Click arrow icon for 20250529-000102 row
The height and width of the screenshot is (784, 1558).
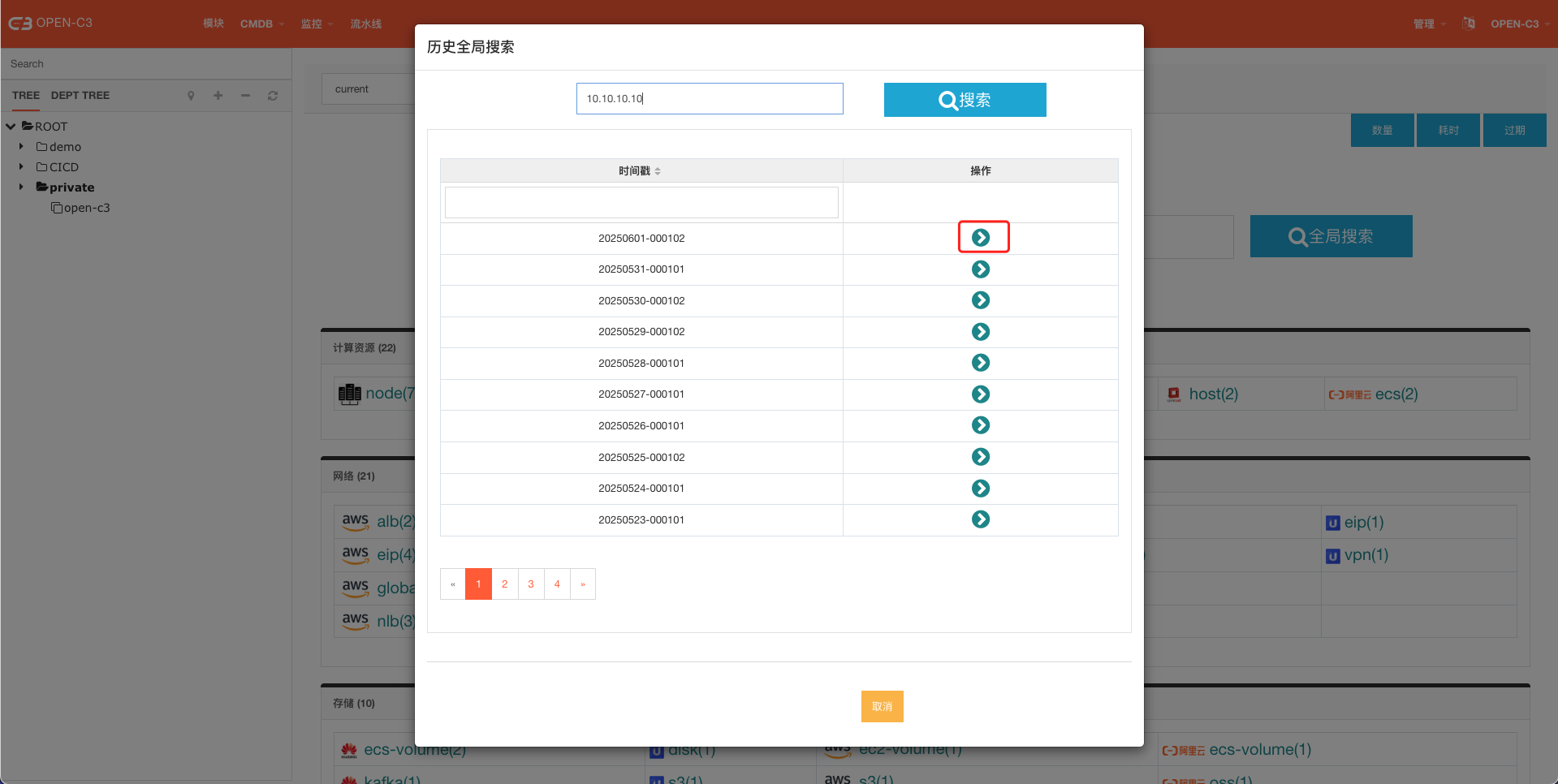(x=981, y=331)
